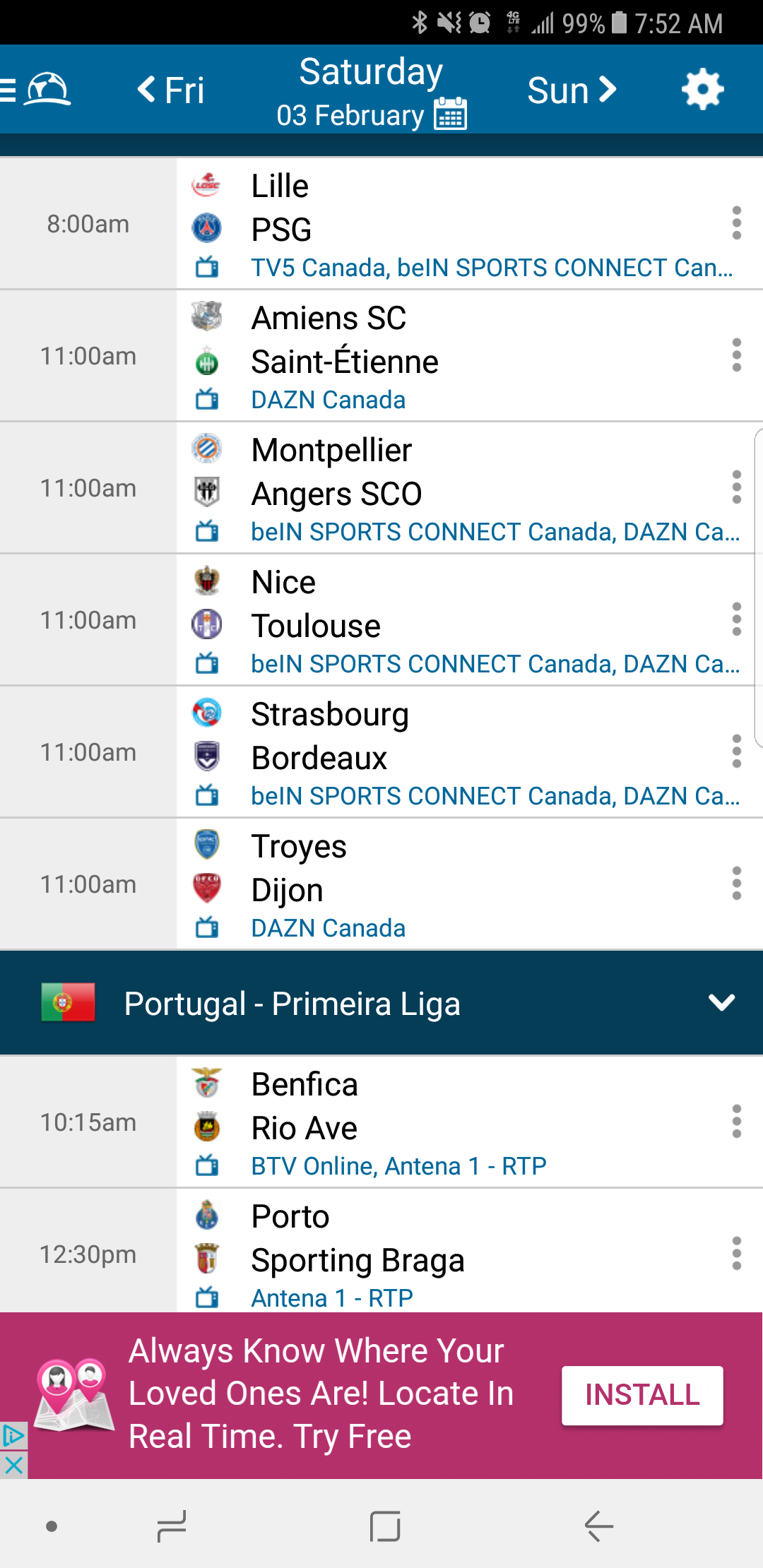Viewport: 763px width, 1568px height.
Task: Open overflow menu for Porto vs Sporting Braga
Action: click(x=736, y=1254)
